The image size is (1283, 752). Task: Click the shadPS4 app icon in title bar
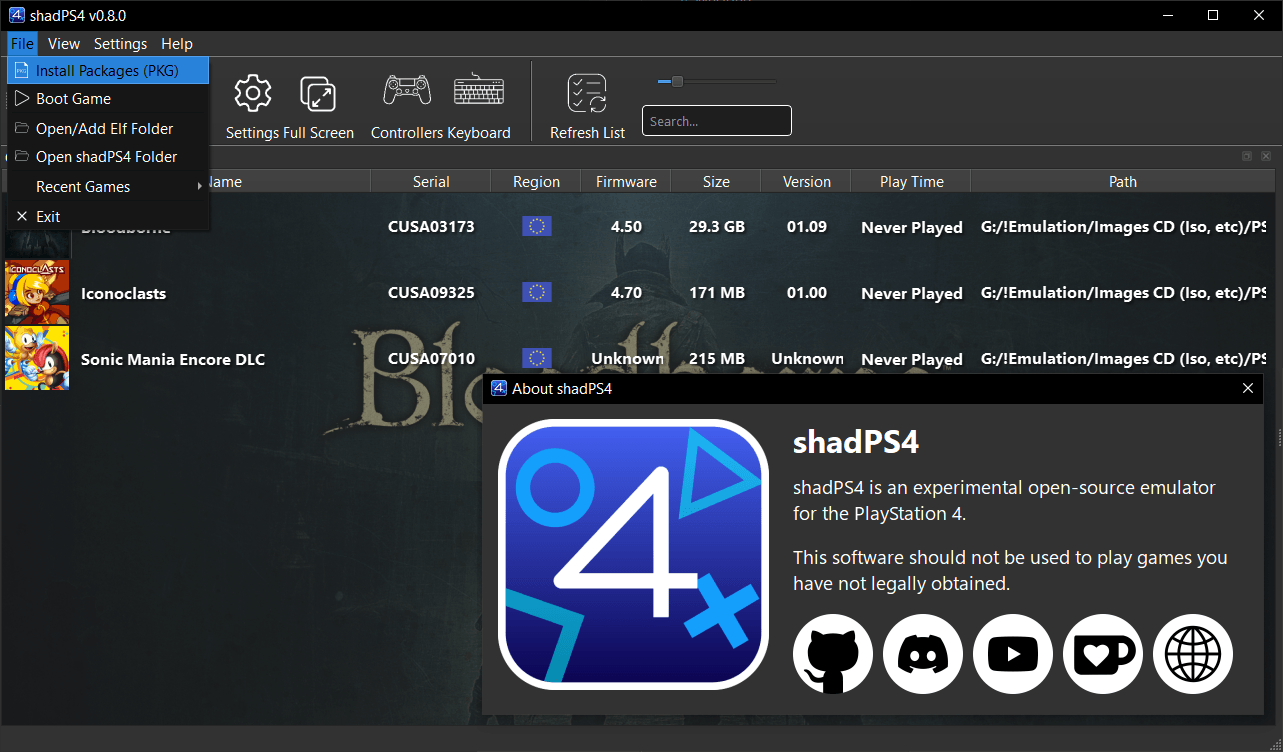point(16,15)
